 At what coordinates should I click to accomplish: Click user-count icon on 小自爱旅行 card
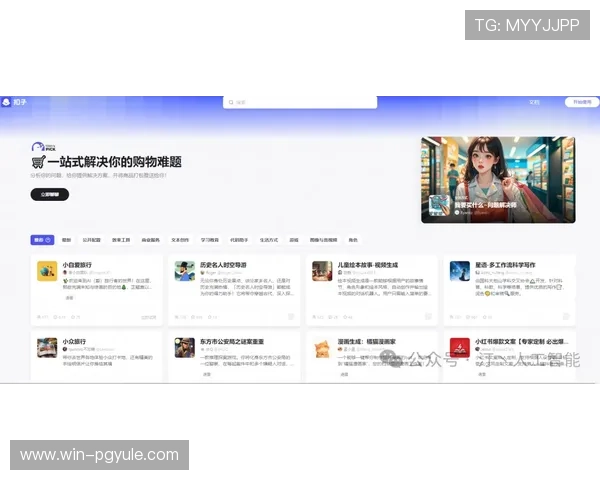(x=39, y=317)
